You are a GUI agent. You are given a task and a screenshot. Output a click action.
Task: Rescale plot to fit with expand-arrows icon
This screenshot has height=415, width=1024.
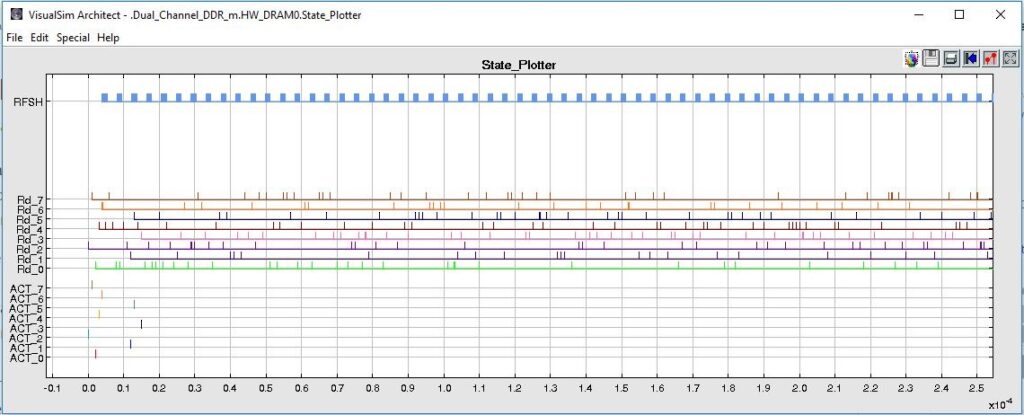1010,59
